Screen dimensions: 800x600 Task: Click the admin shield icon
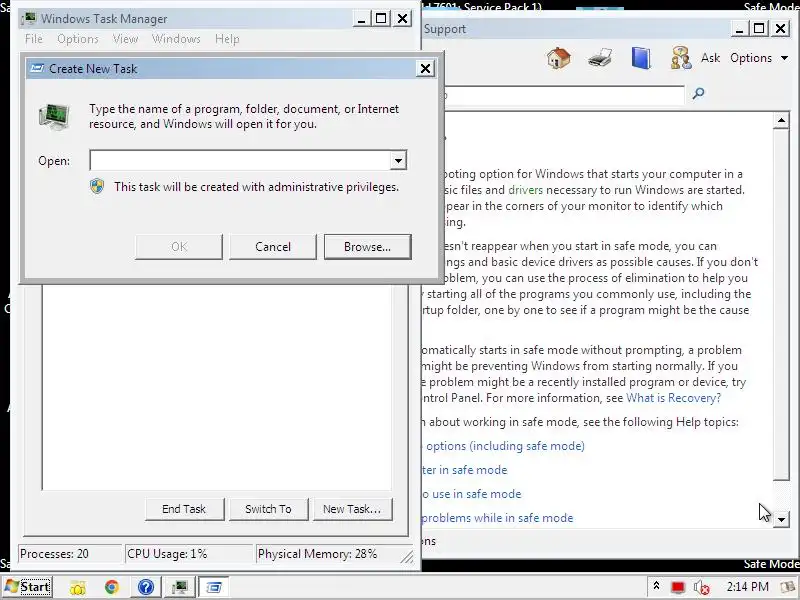point(97,186)
